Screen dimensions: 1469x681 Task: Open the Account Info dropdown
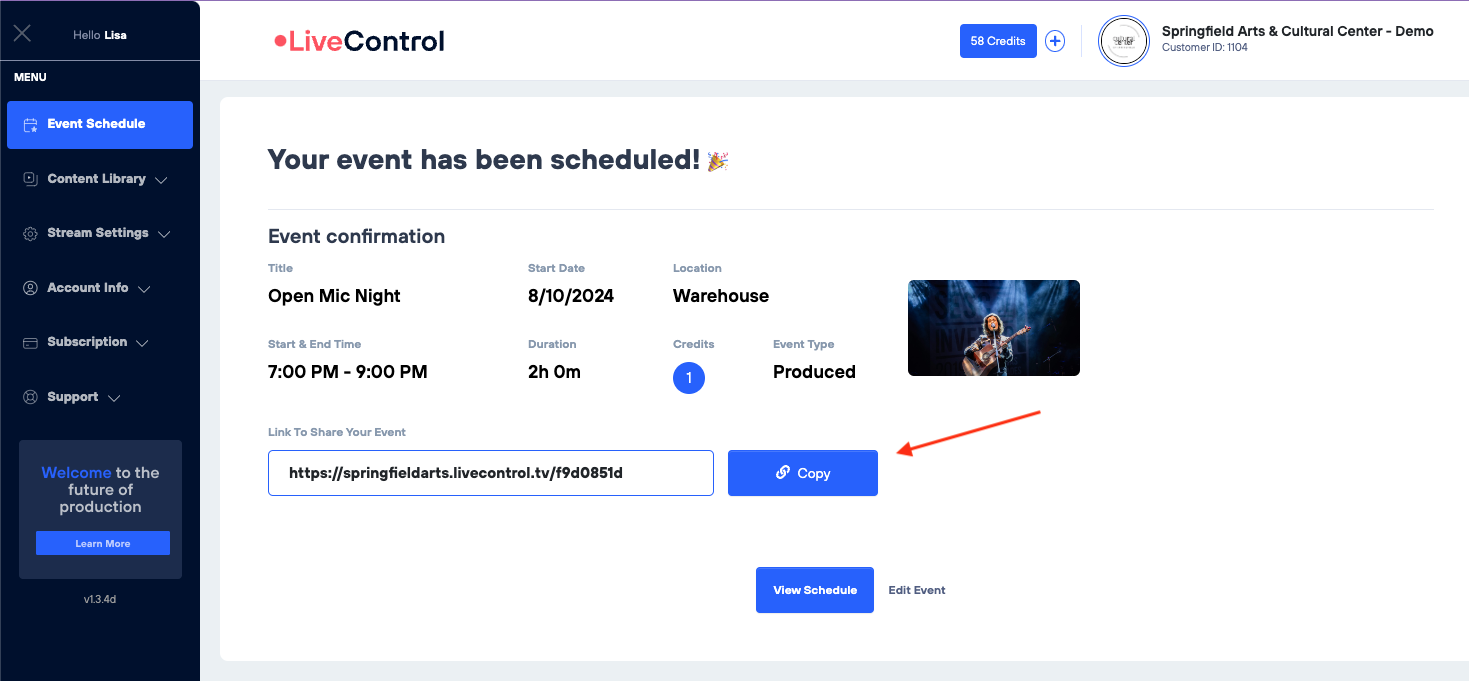[144, 288]
